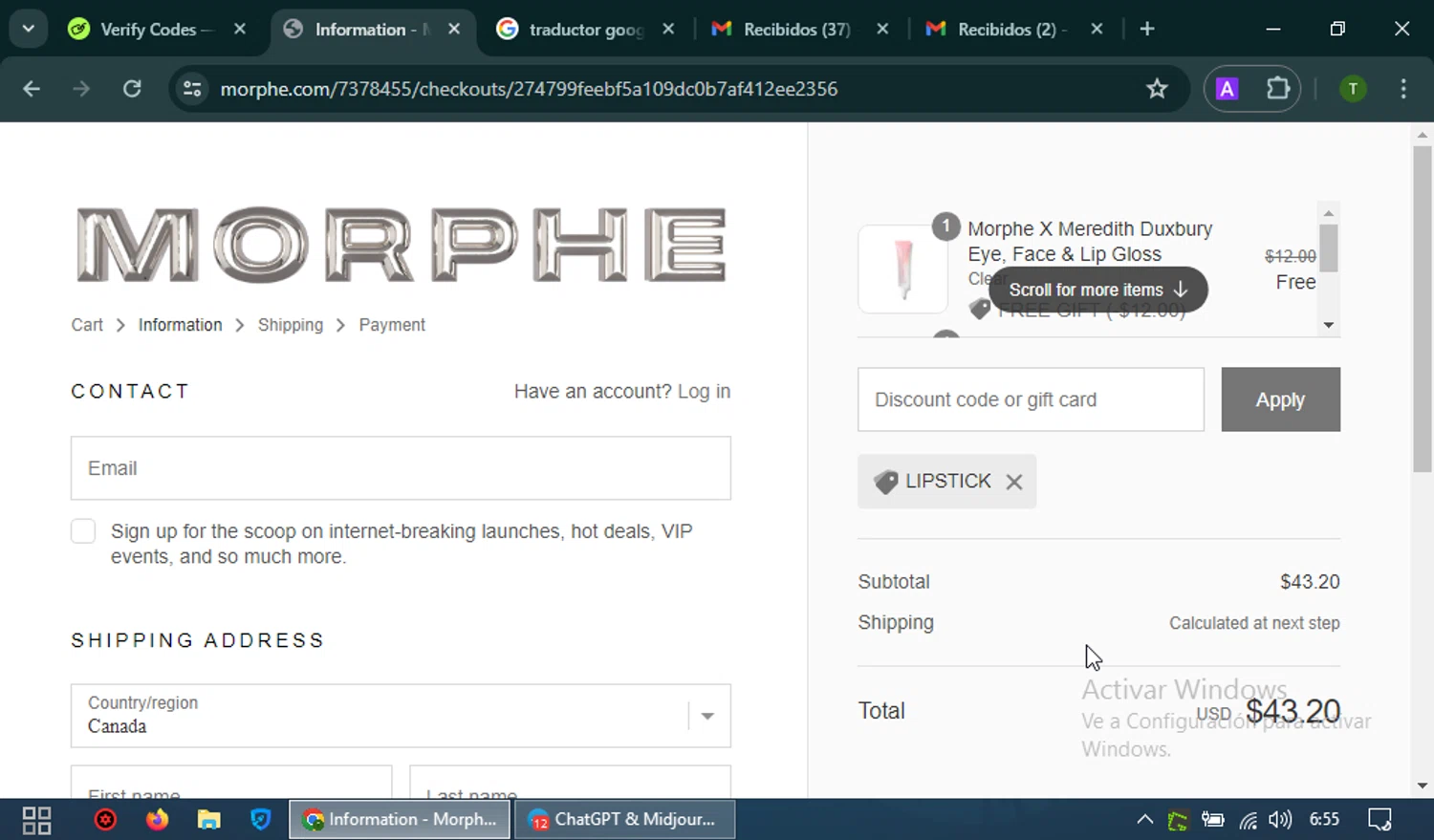Image resolution: width=1434 pixels, height=840 pixels.
Task: Click the Discount code or gift card field
Action: click(1031, 399)
